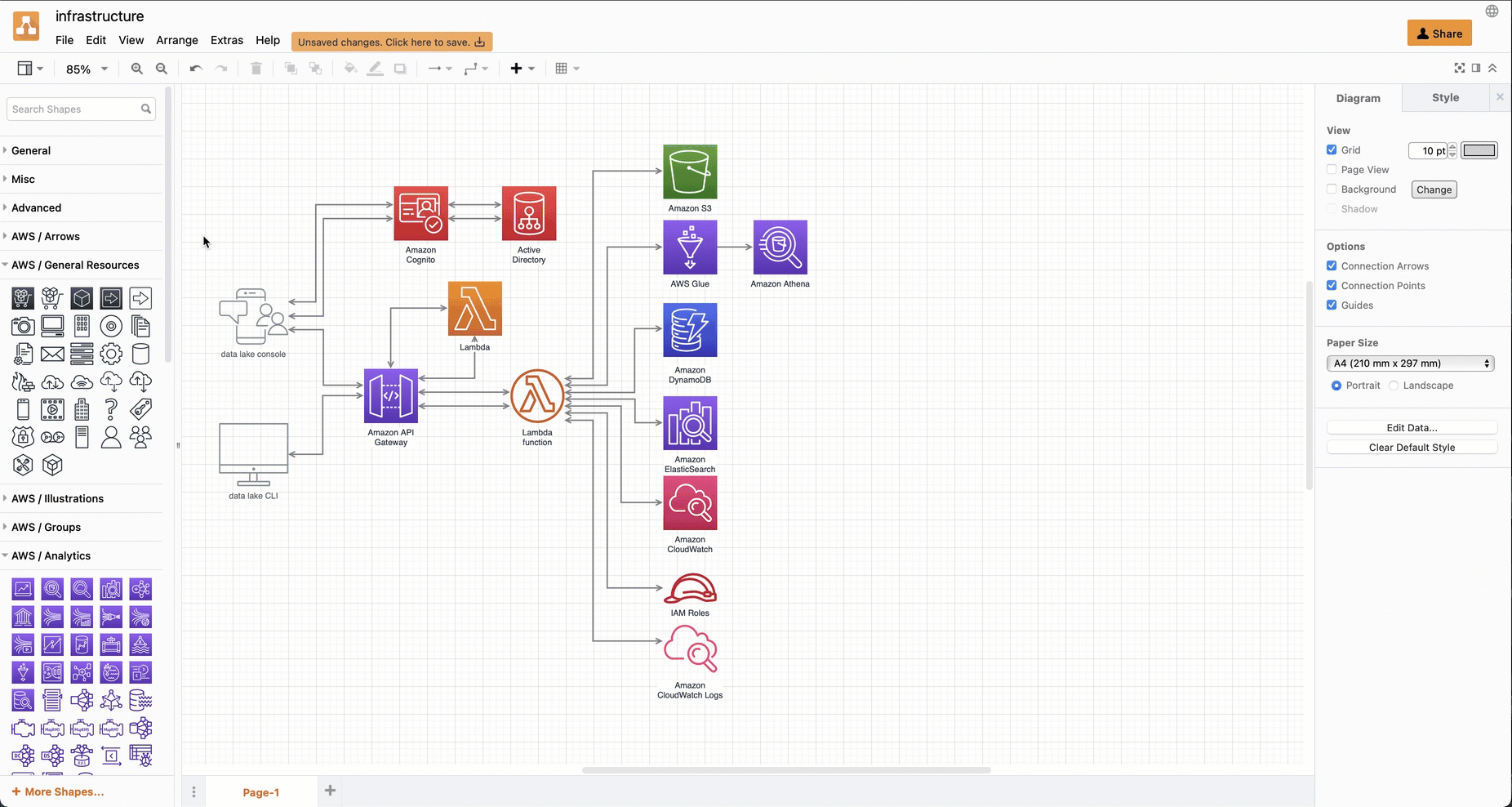Screen dimensions: 1512x807
Task: Switch to the Style tab
Action: [x=1445, y=98]
